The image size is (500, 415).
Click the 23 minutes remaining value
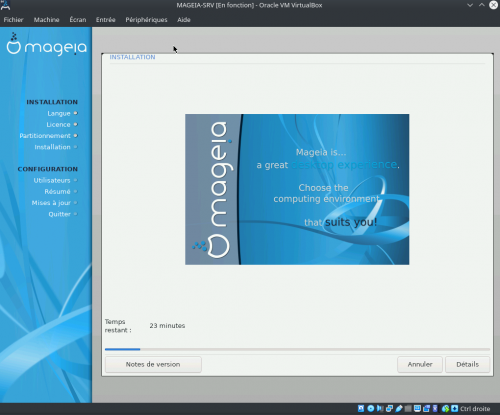[167, 326]
